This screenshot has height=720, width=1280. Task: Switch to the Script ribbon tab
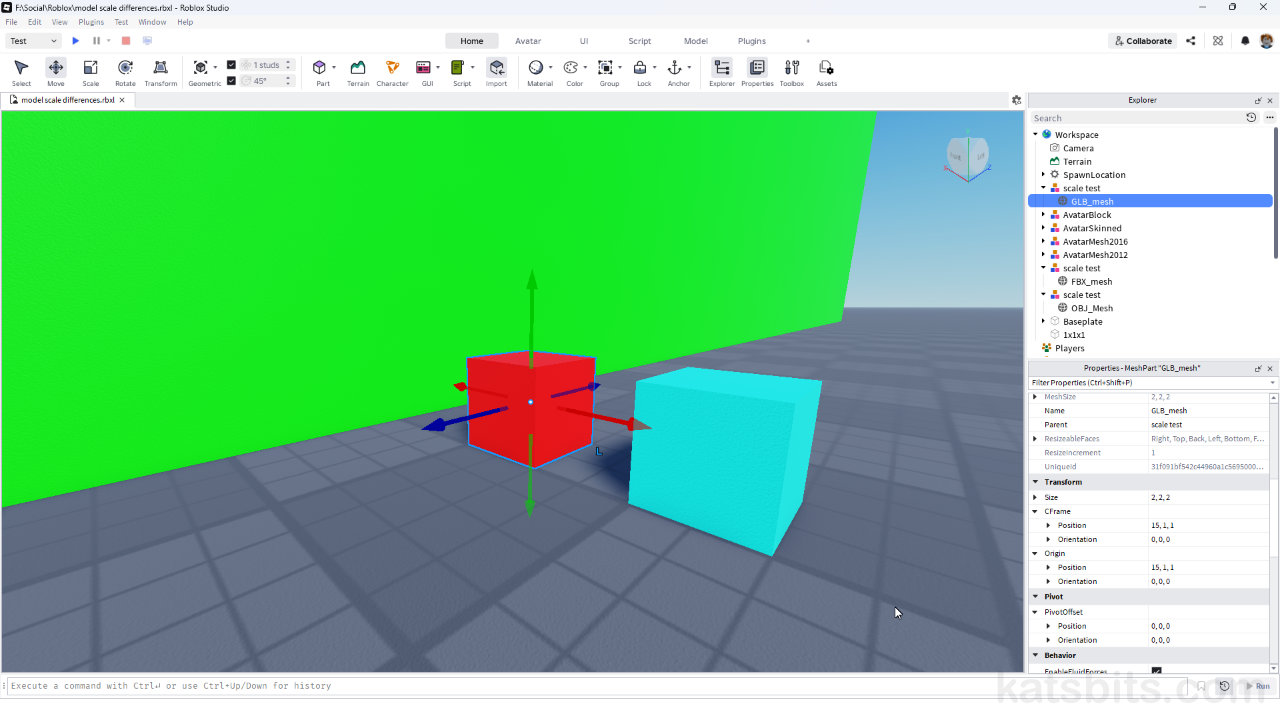tap(640, 41)
